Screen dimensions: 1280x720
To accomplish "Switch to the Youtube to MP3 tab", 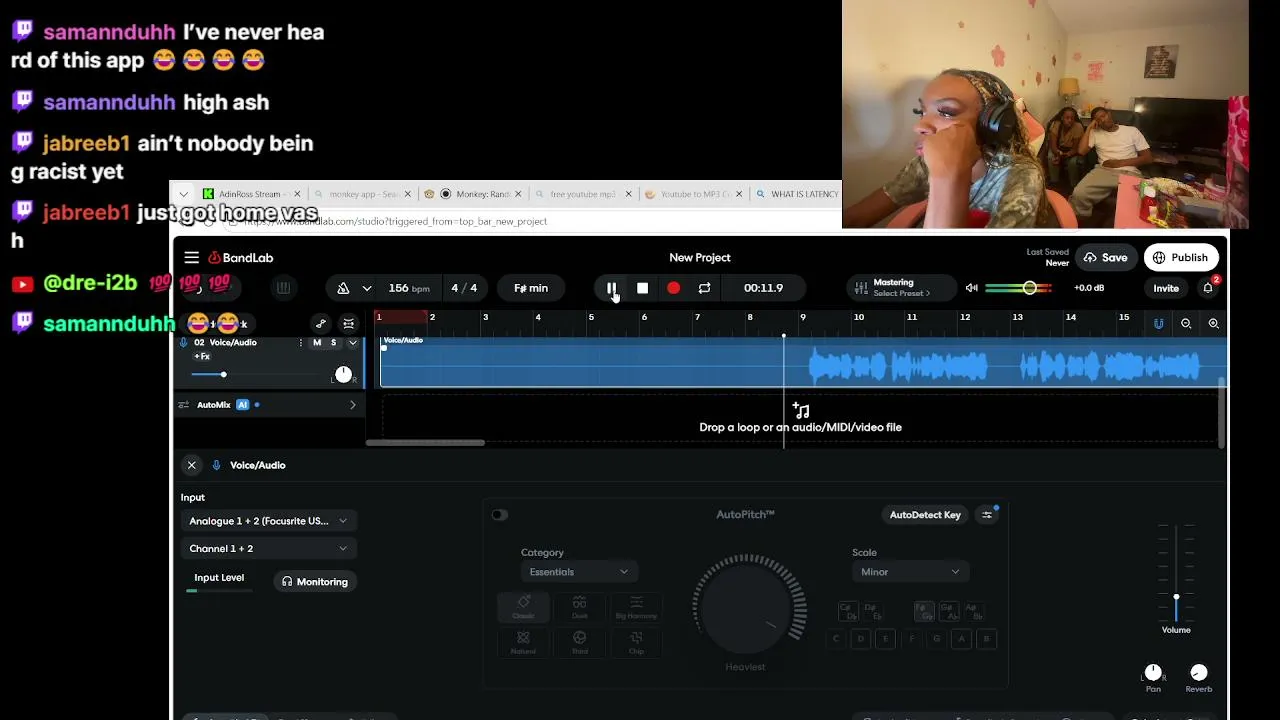I will [694, 194].
